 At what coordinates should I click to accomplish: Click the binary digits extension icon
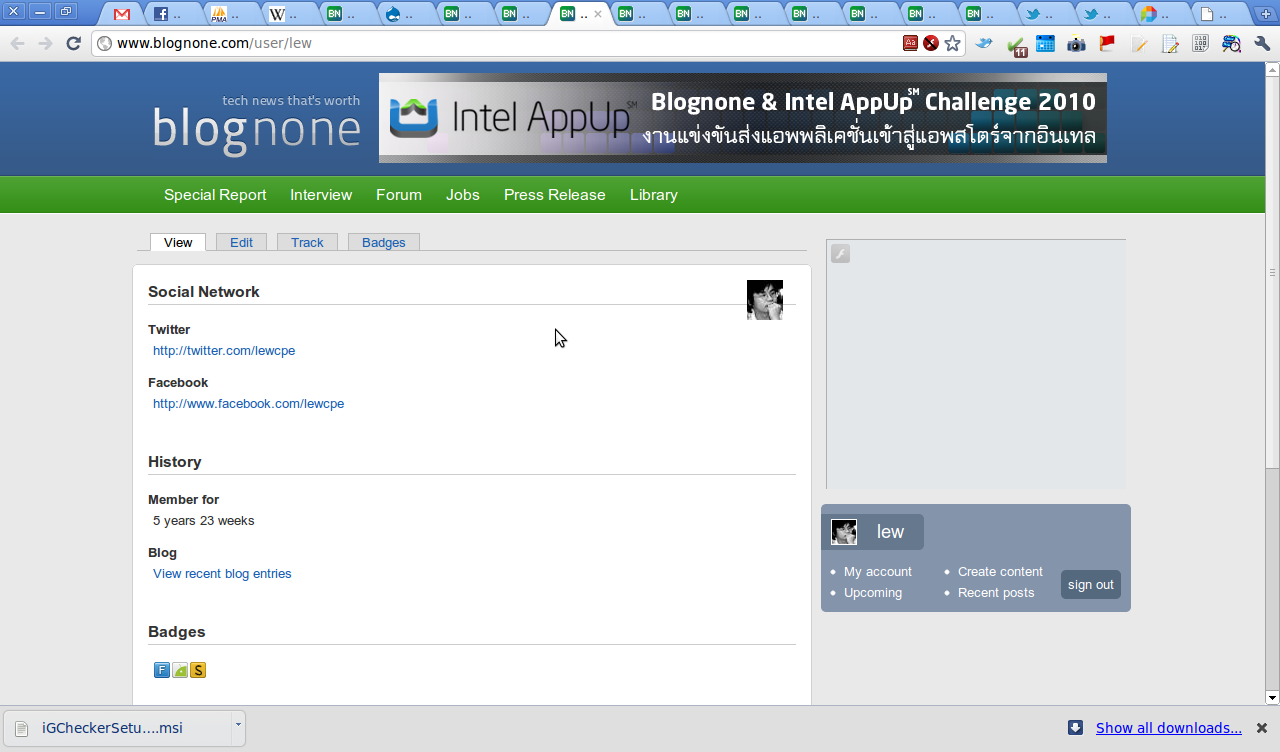coord(1201,43)
